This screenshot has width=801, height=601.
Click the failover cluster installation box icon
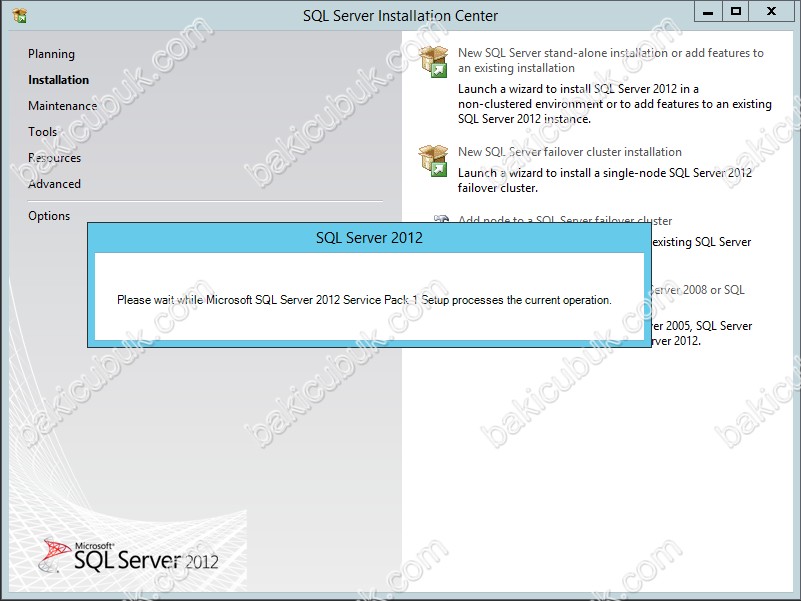pyautogui.click(x=434, y=160)
